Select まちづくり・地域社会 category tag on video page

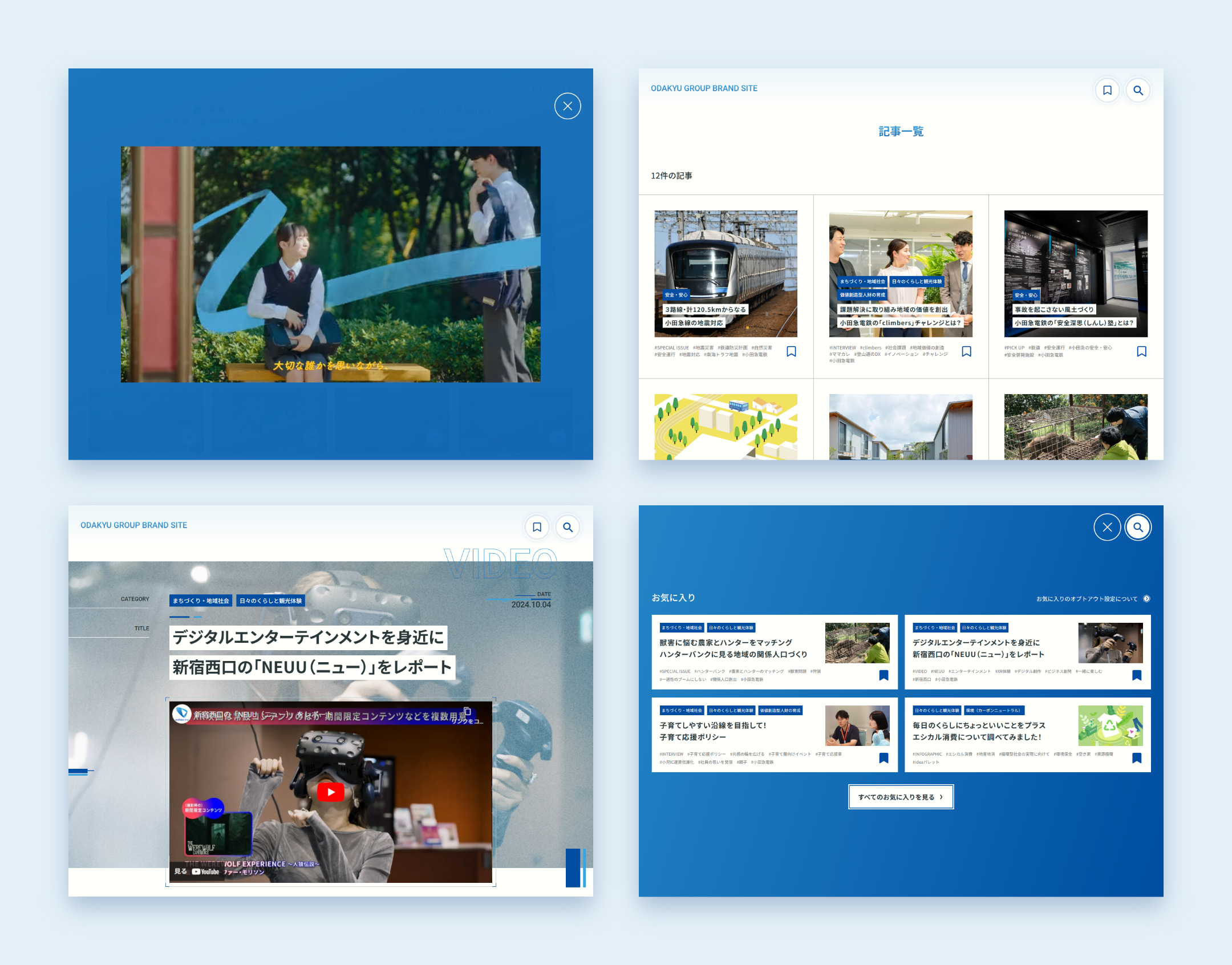coord(201,601)
